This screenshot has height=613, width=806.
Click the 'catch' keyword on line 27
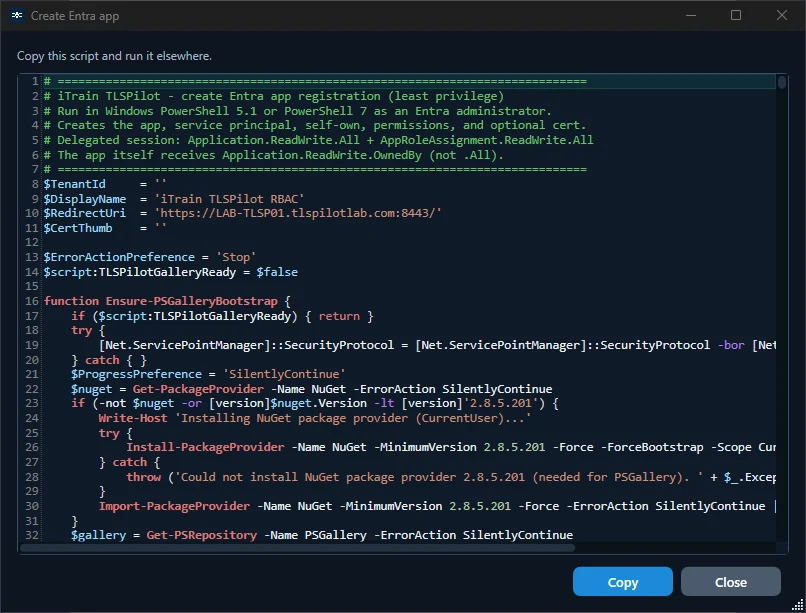(130, 462)
